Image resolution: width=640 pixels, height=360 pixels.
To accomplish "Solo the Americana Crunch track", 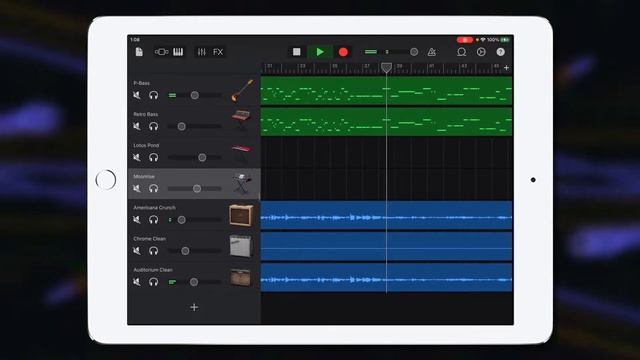I will tap(153, 220).
